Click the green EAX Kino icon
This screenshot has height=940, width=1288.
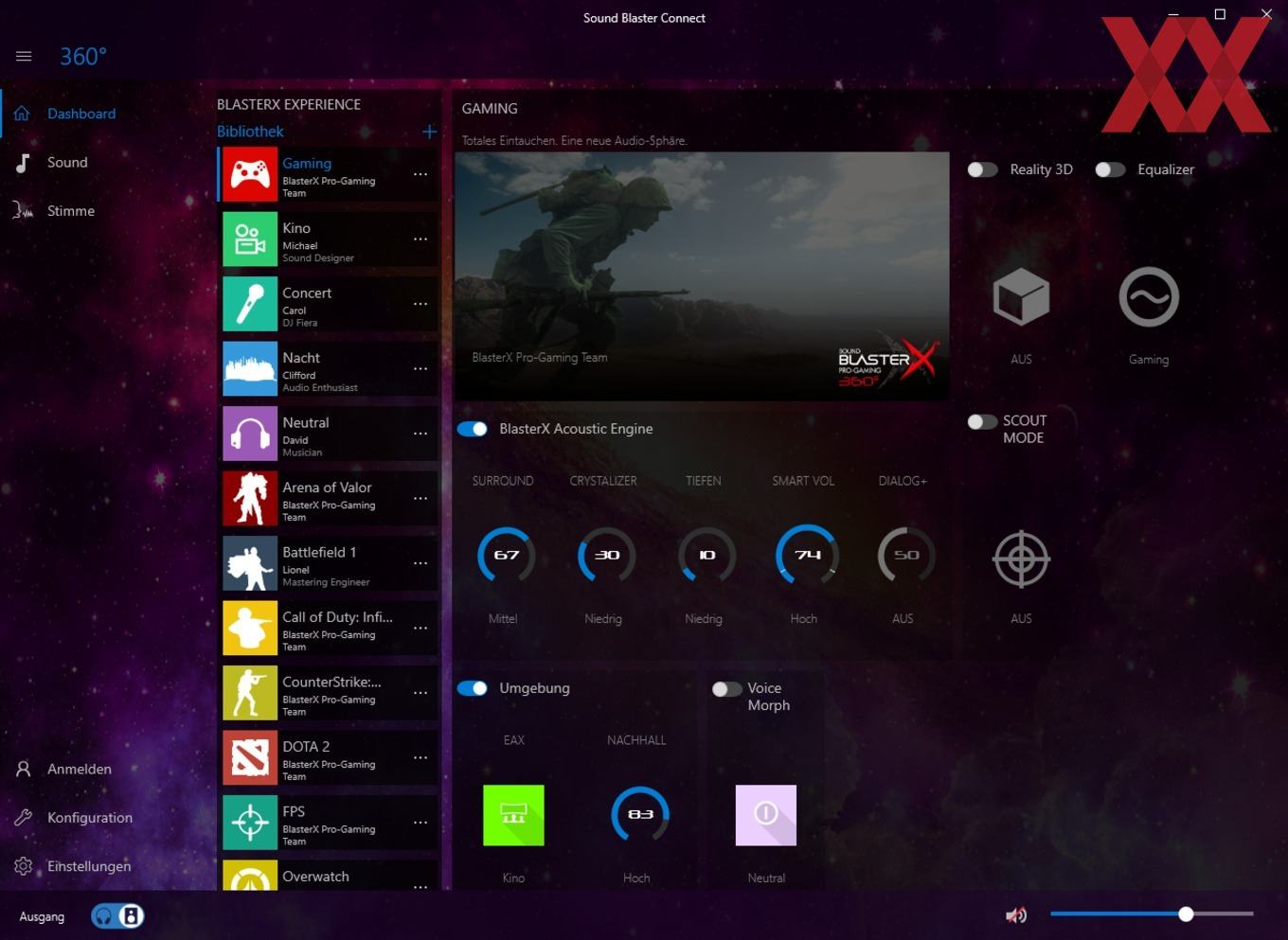(513, 815)
